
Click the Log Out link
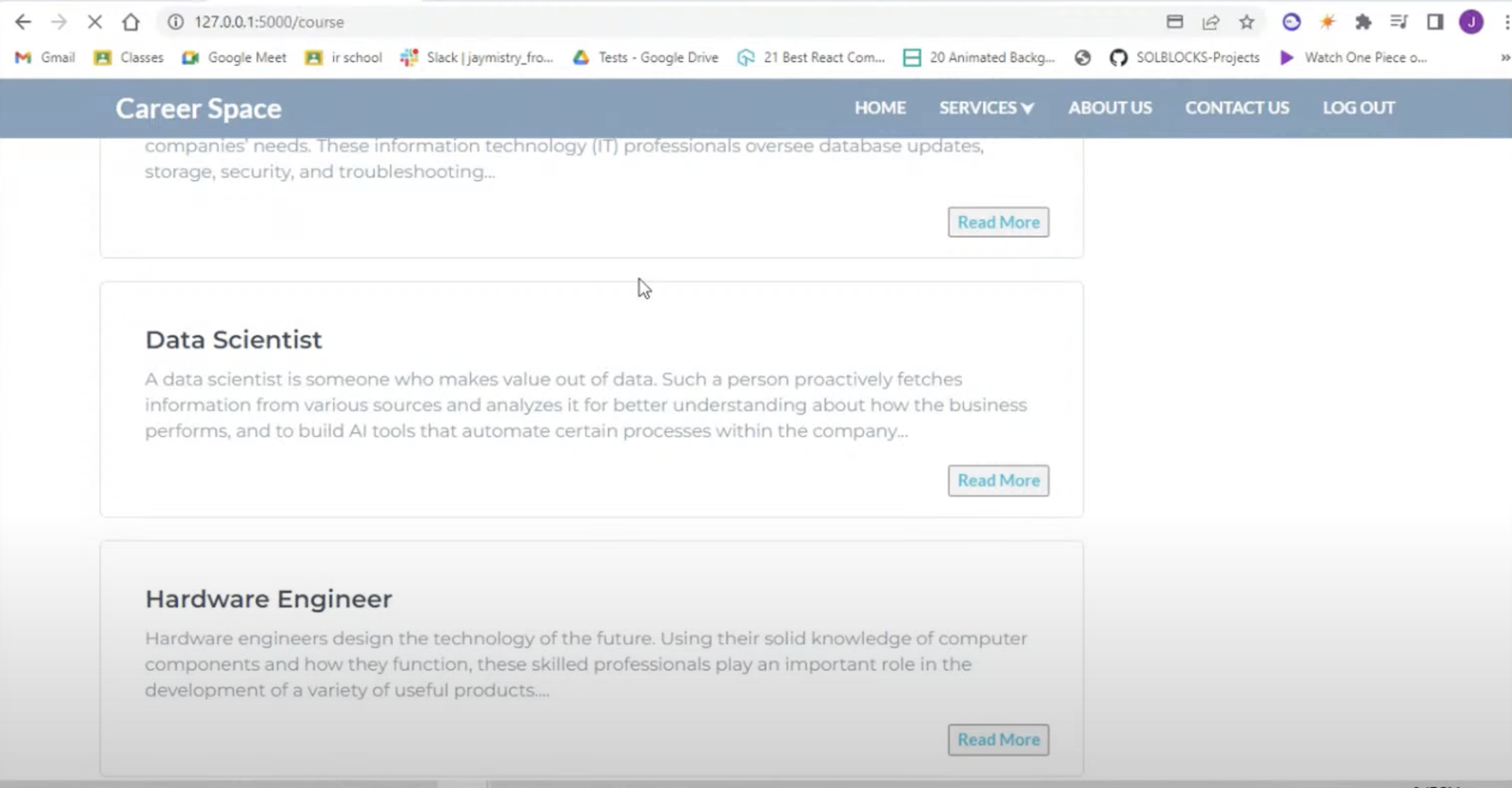[1359, 108]
